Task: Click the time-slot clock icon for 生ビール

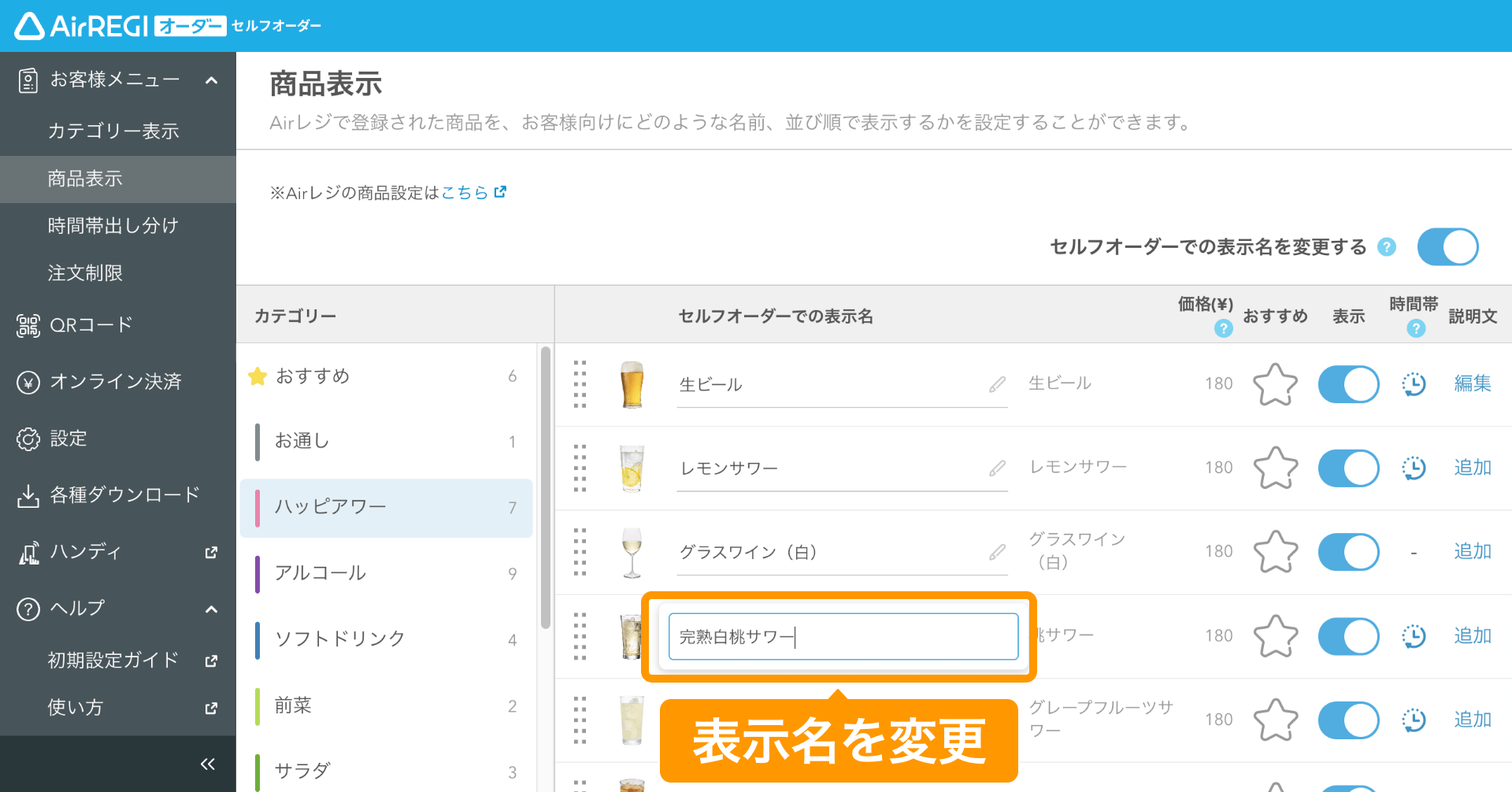Action: tap(1414, 384)
